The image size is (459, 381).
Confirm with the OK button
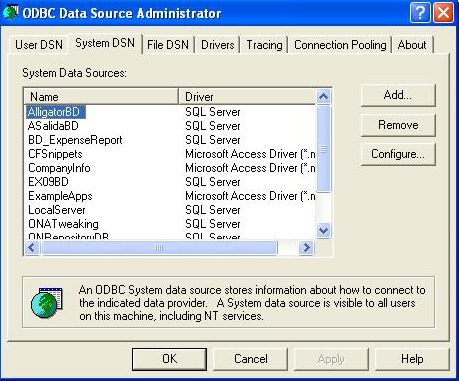[169, 359]
